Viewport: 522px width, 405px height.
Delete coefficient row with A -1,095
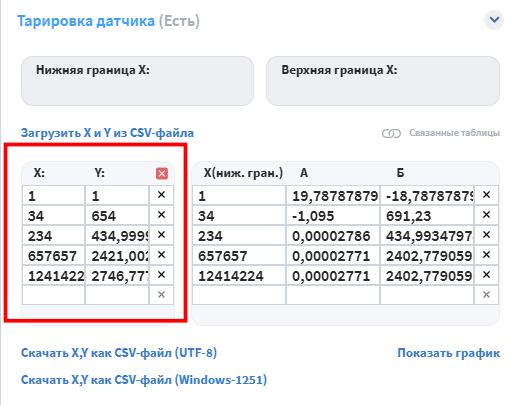coord(486,215)
